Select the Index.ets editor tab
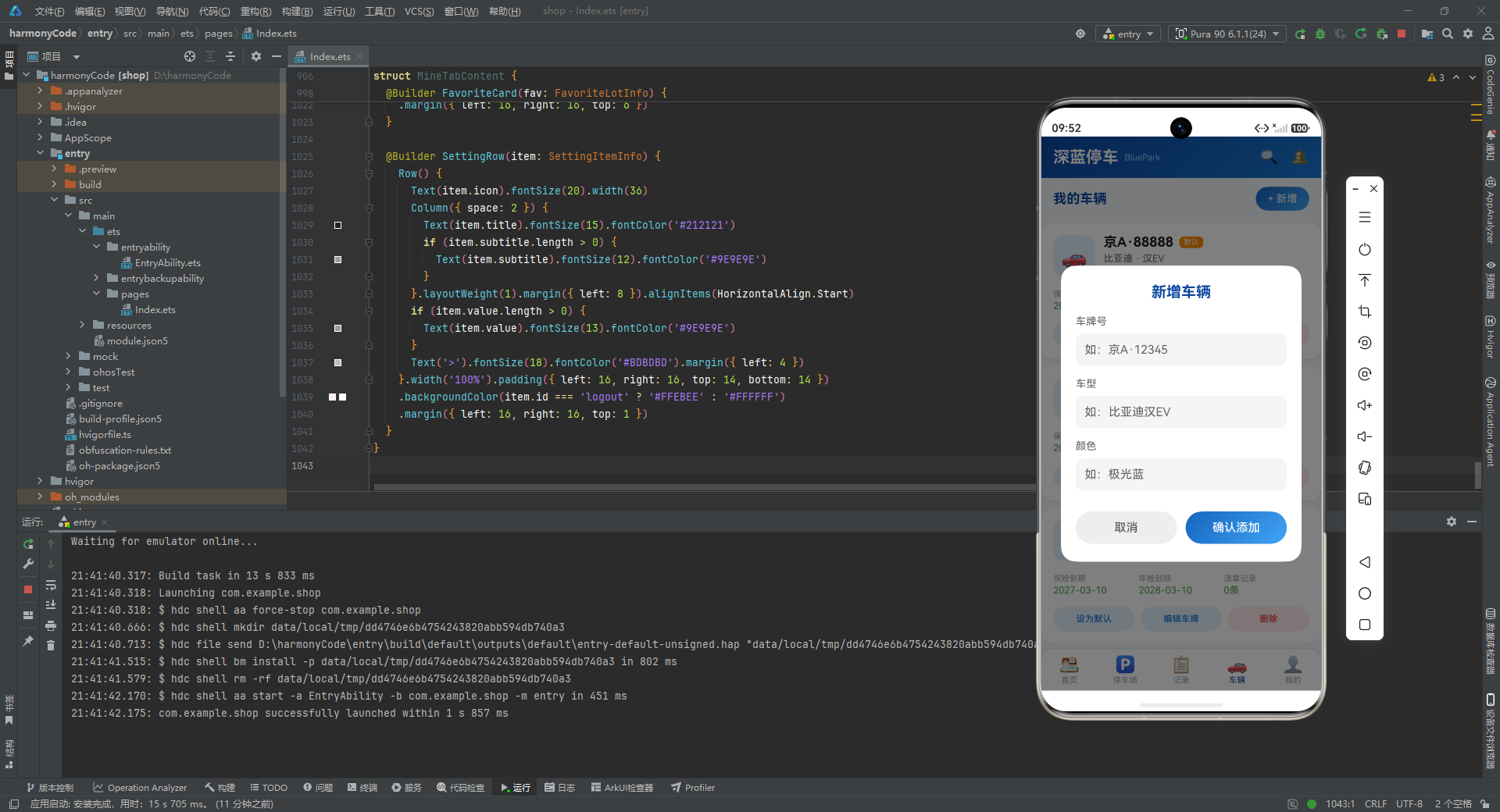Screen dimensions: 1500x812 pos(330,56)
